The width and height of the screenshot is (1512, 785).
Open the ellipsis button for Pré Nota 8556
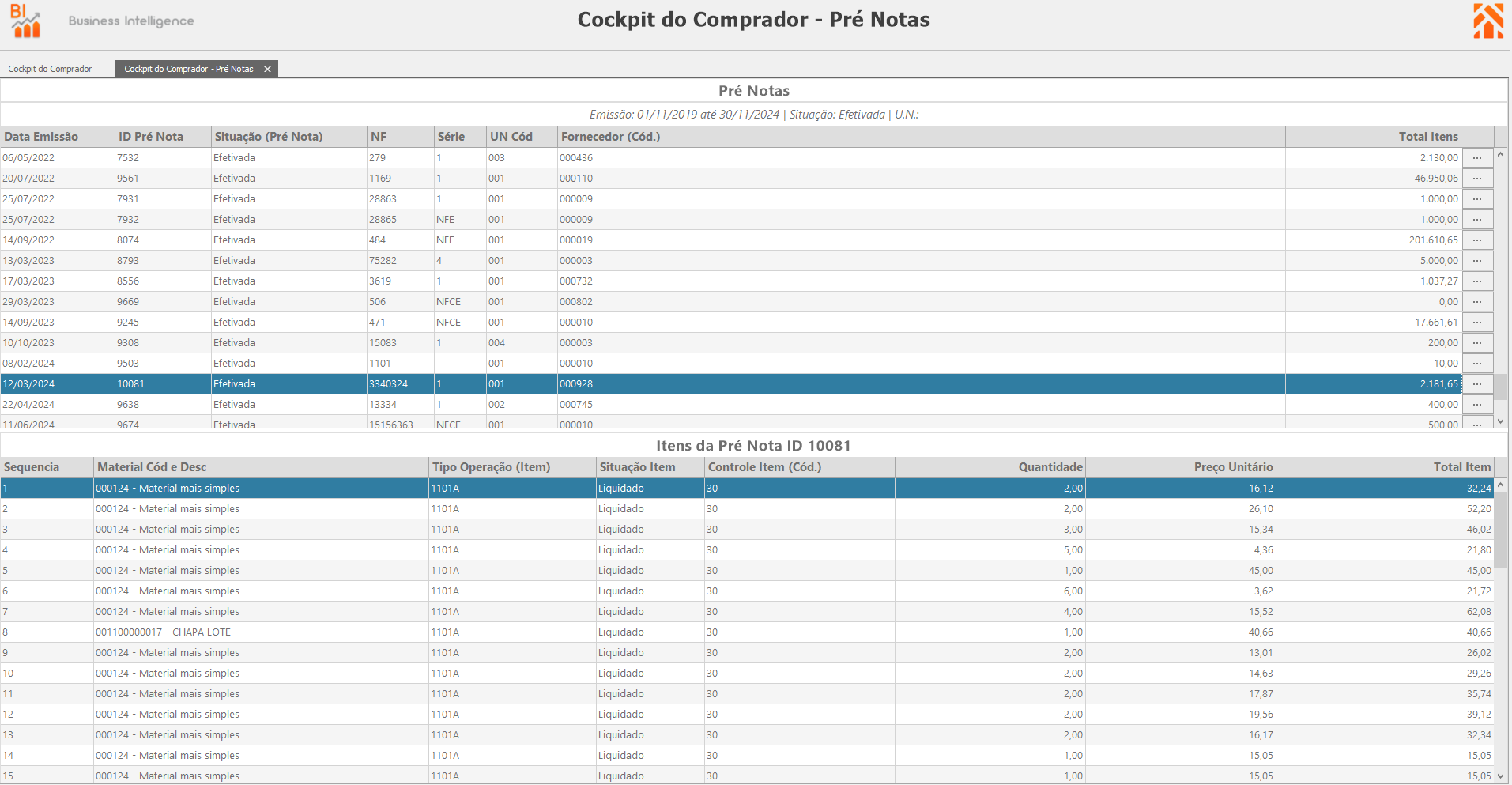[x=1477, y=281]
